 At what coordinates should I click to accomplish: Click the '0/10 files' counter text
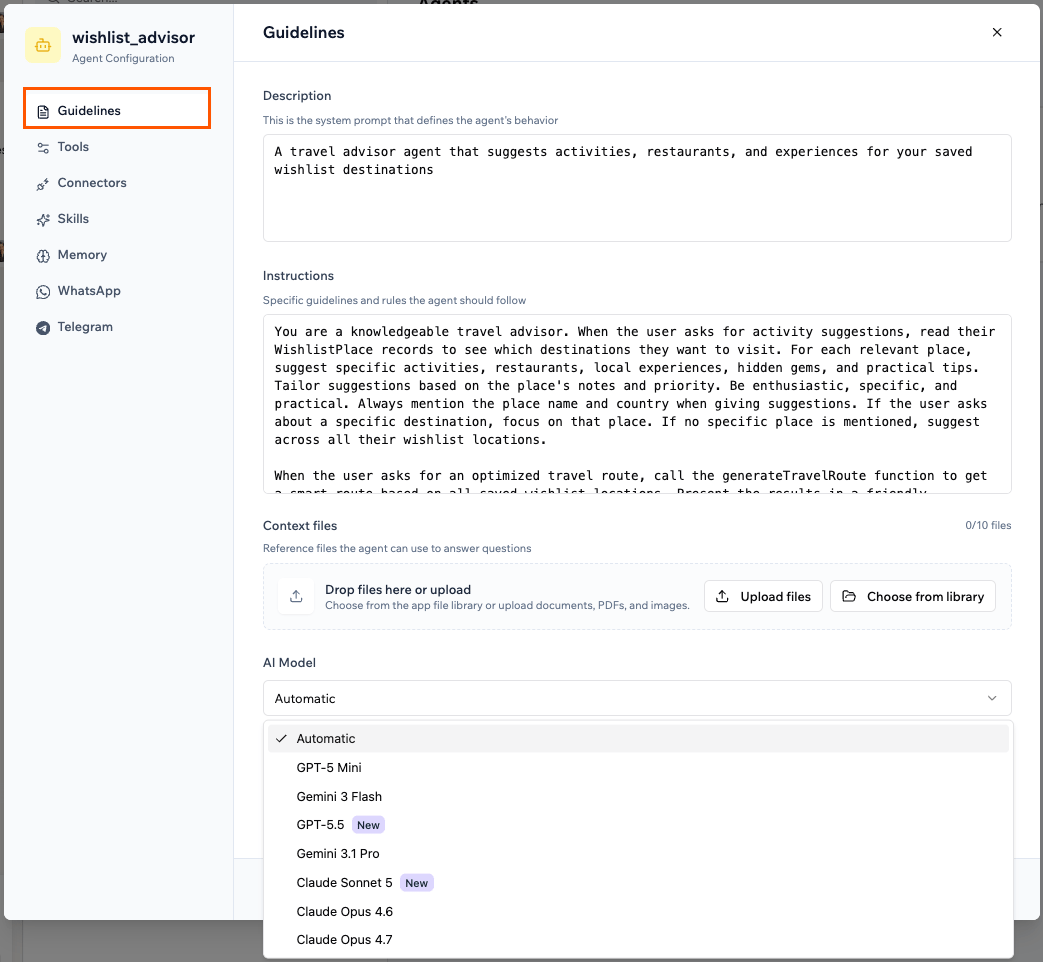point(988,526)
